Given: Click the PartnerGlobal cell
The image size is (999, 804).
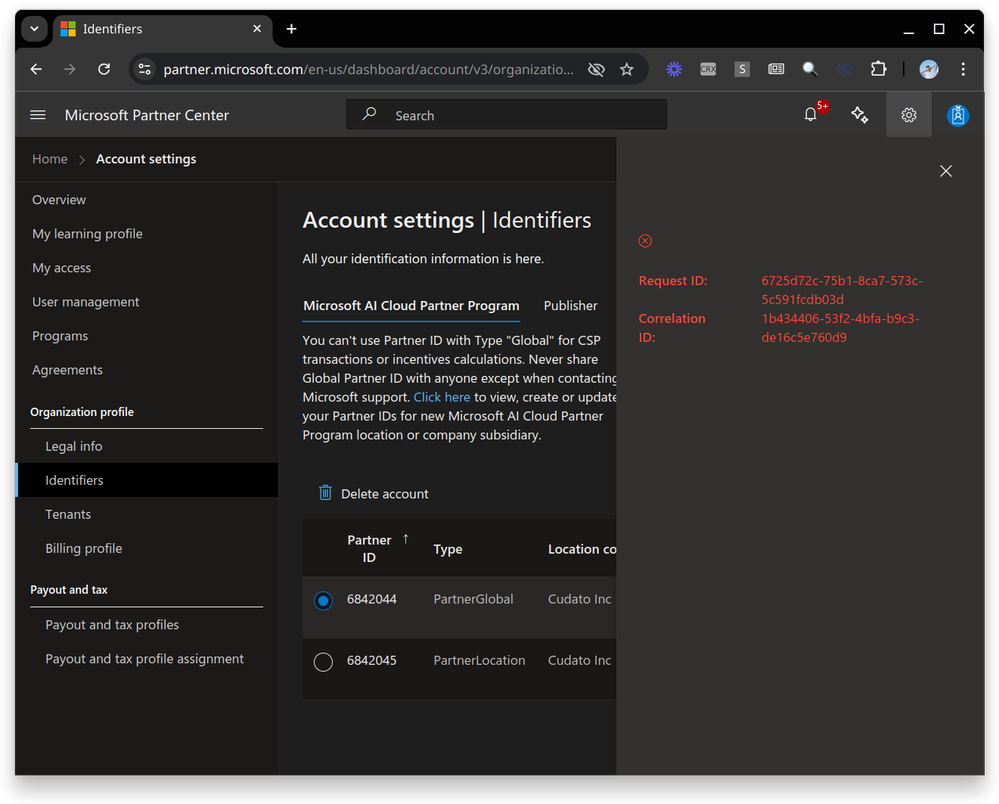Looking at the screenshot, I should tap(473, 599).
